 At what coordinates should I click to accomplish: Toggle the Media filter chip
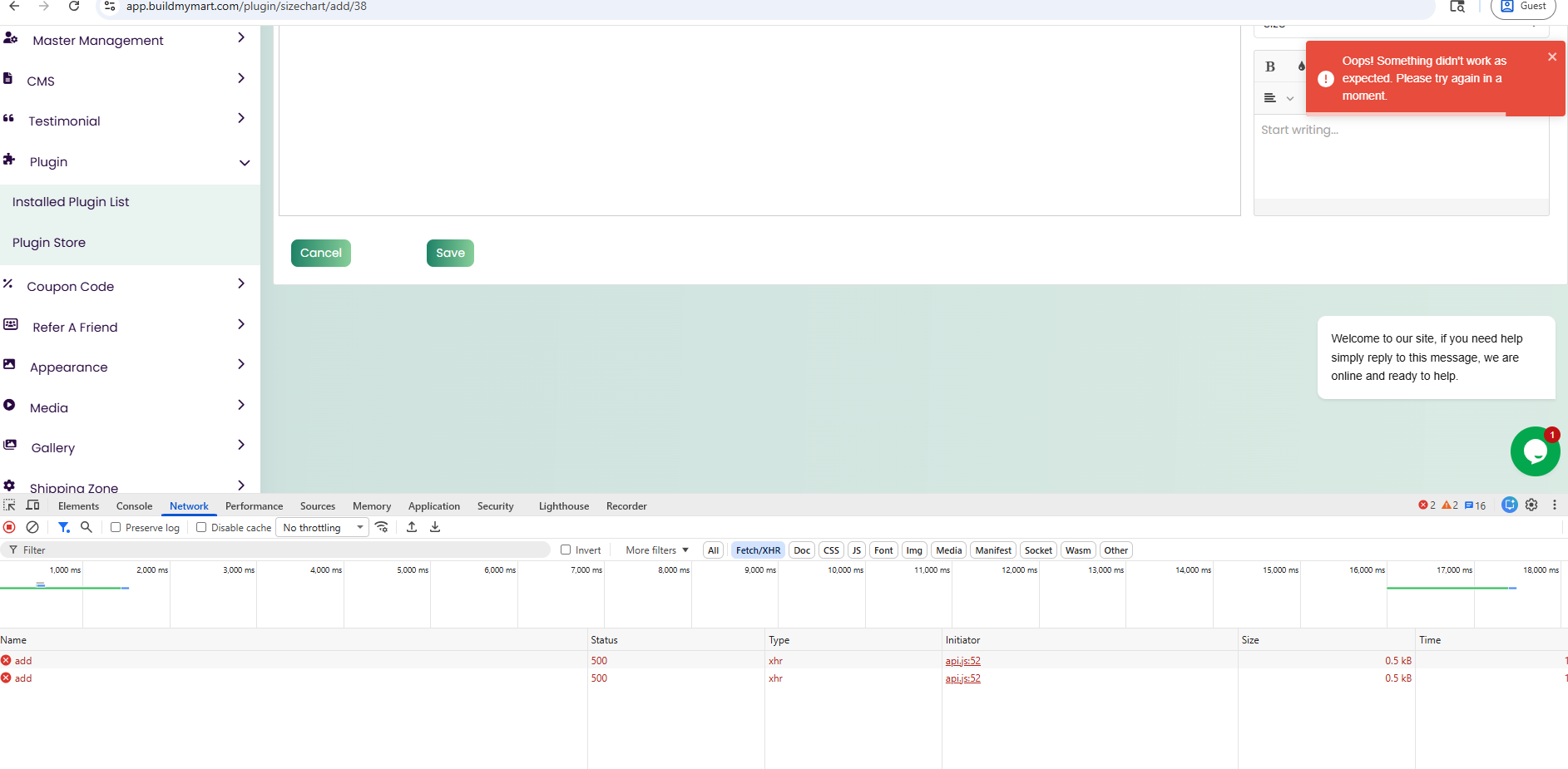[948, 550]
